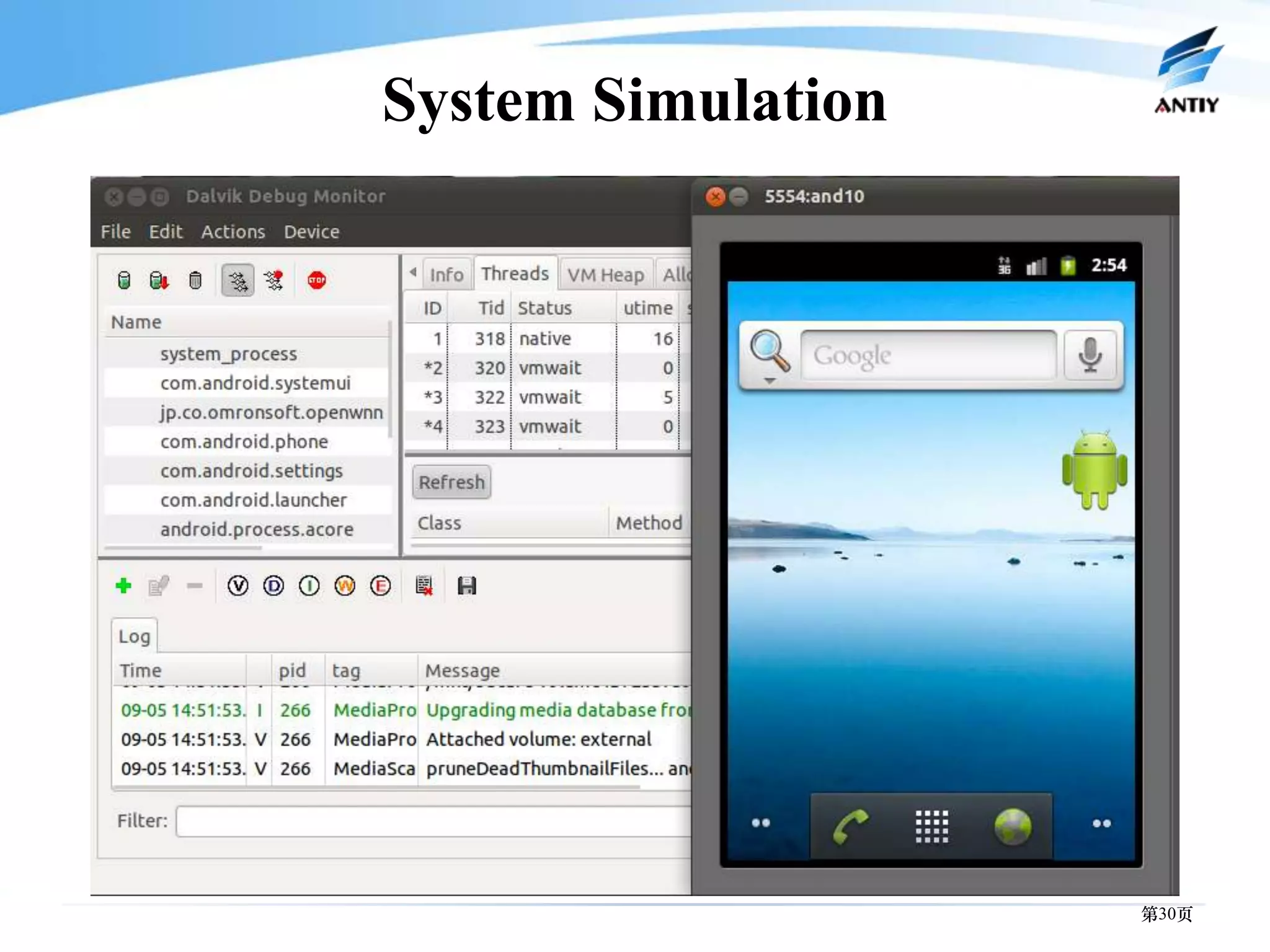This screenshot has width=1270, height=952.
Task: Click the Method column header
Action: (649, 523)
